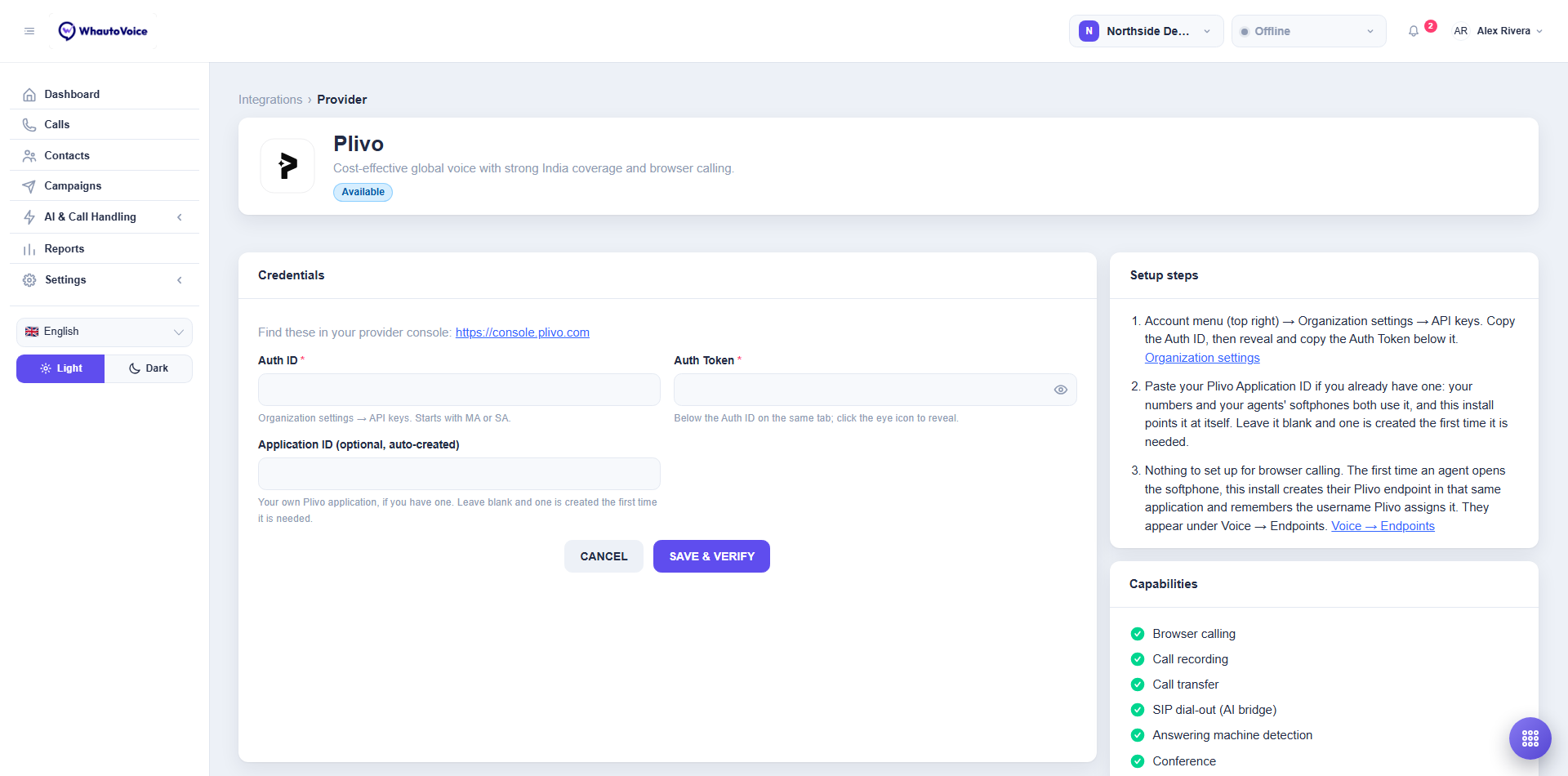Open the Northside workspace dropdown
The width and height of the screenshot is (1568, 776).
click(1146, 31)
